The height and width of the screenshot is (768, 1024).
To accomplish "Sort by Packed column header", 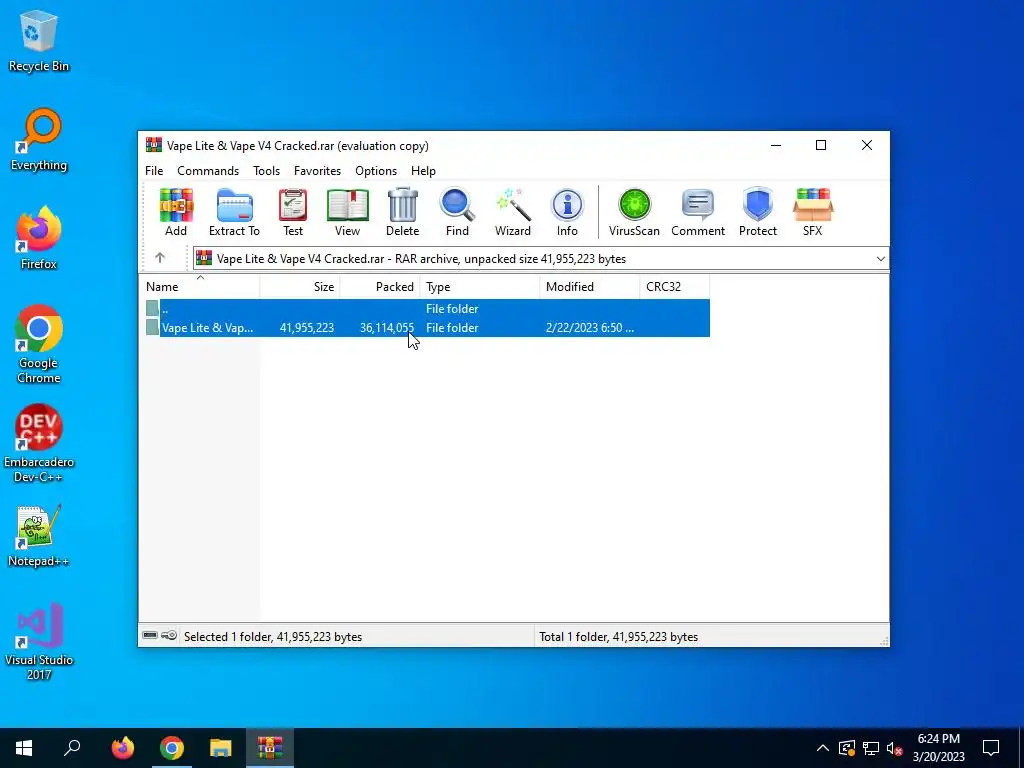I will click(x=380, y=287).
